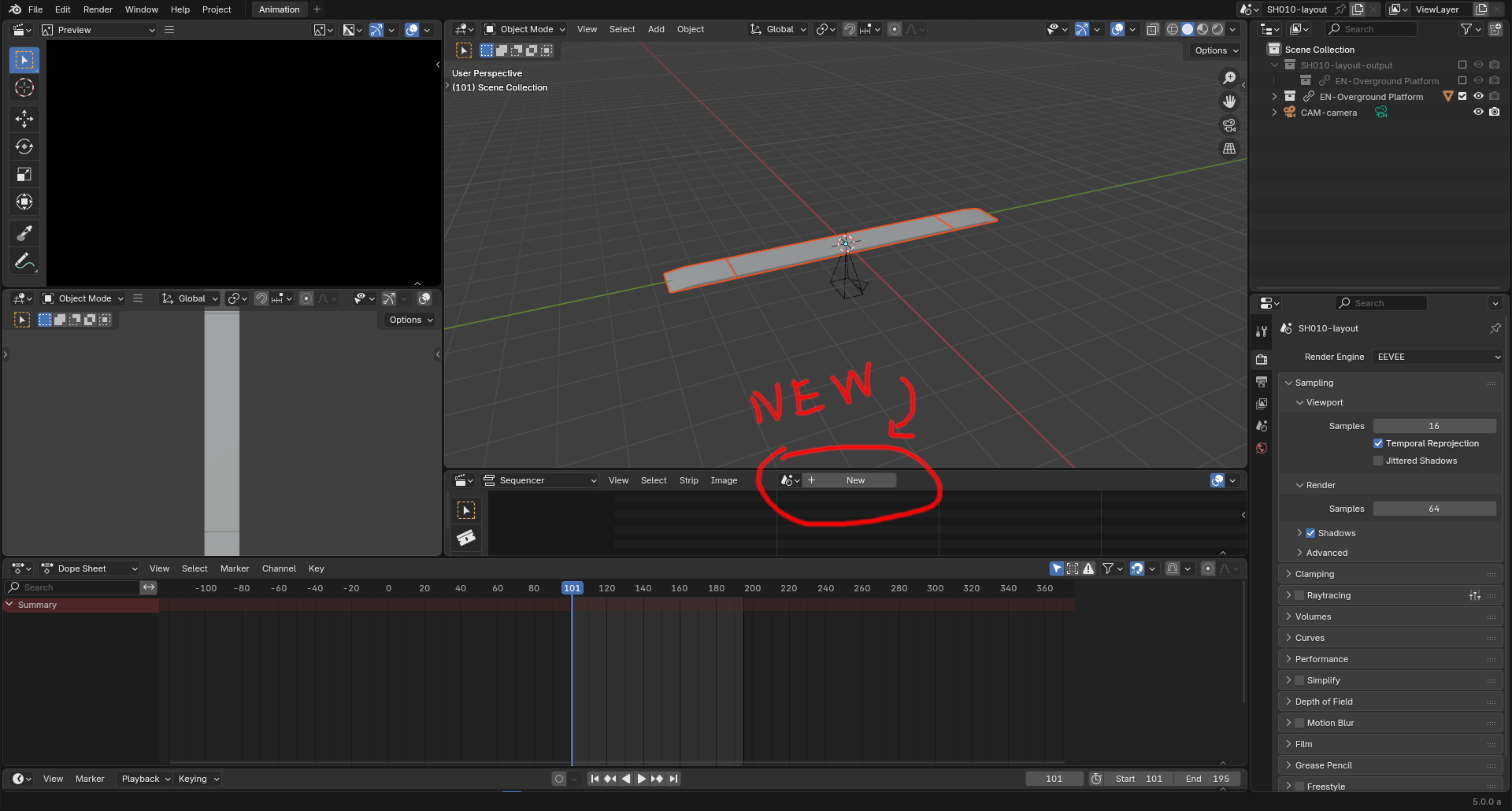Open the Strip menu in Sequencer
Screen dimensions: 1512x811
click(x=688, y=481)
